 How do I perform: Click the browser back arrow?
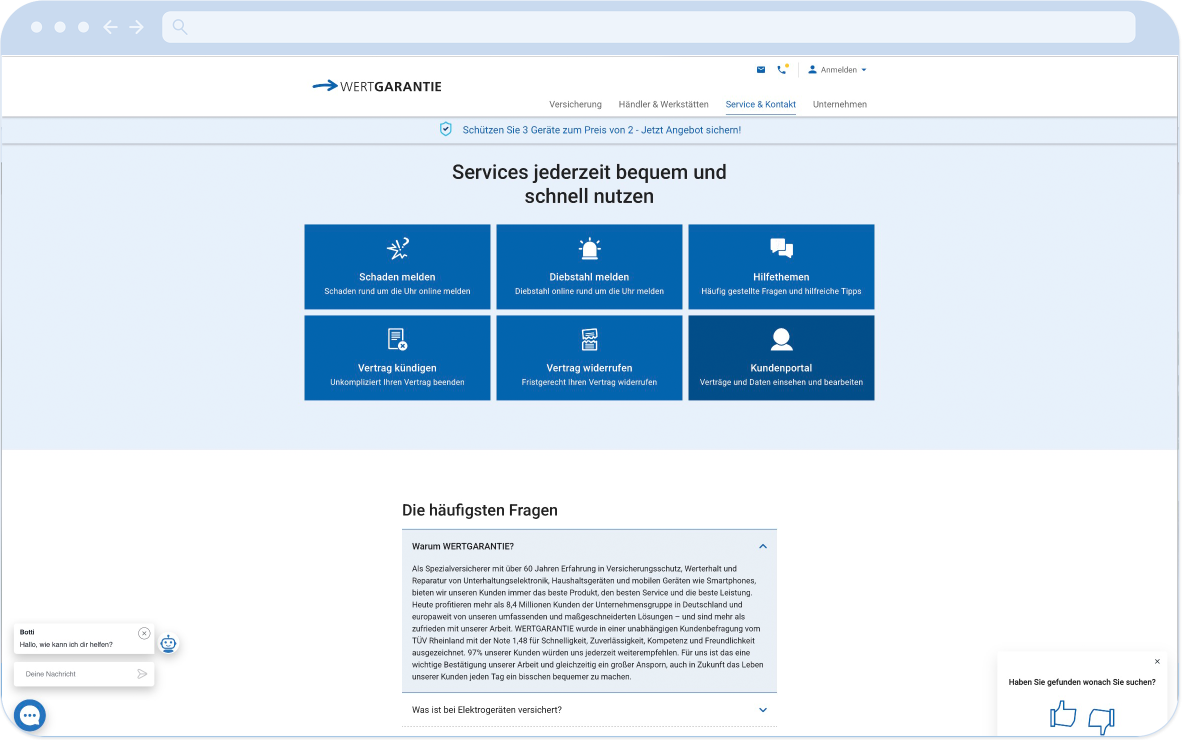pos(110,27)
